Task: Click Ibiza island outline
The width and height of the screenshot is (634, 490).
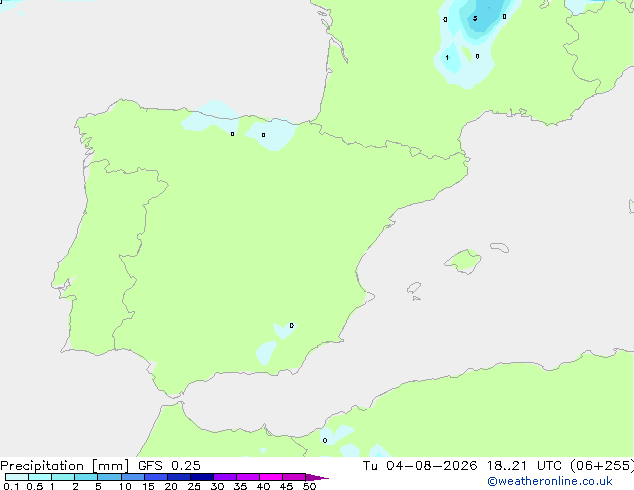Action: (414, 288)
